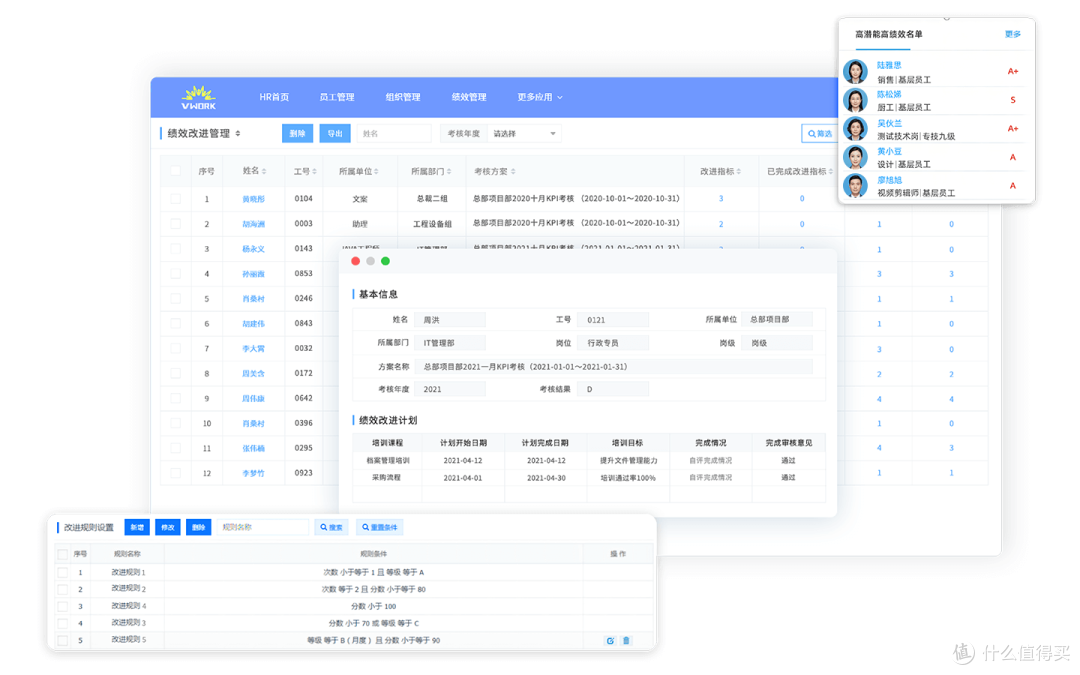Sort by the 已完成改进指标 column arrows
The height and width of the screenshot is (675, 1080).
(831, 172)
